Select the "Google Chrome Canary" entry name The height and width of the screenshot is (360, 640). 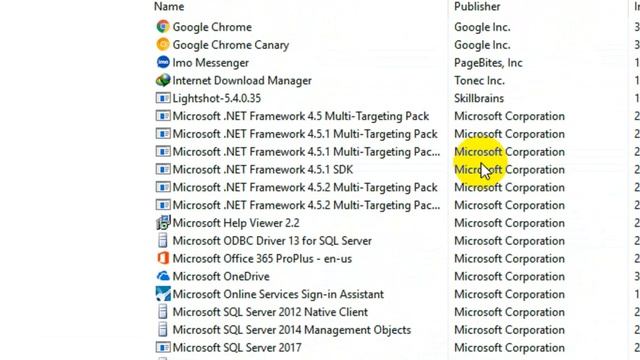pyautogui.click(x=231, y=45)
